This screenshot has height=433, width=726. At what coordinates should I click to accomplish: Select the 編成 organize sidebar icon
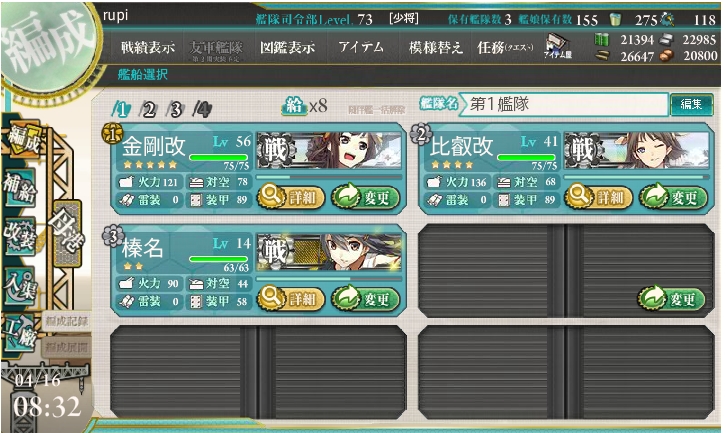tap(23, 140)
